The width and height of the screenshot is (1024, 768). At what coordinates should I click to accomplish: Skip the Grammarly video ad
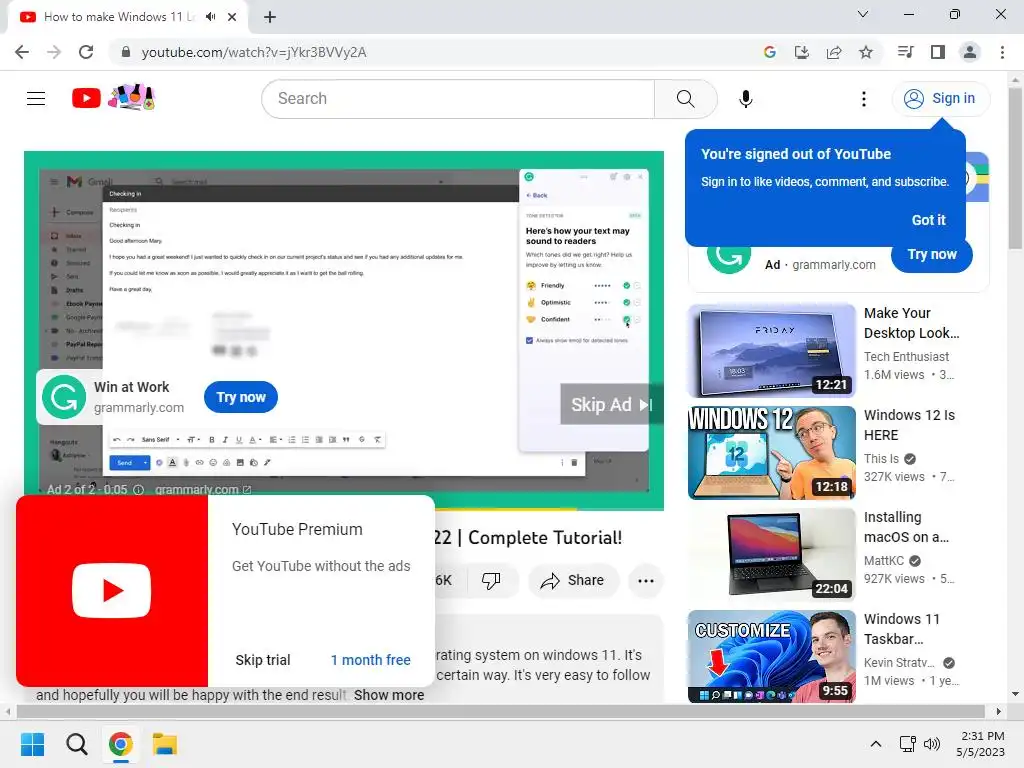click(611, 405)
